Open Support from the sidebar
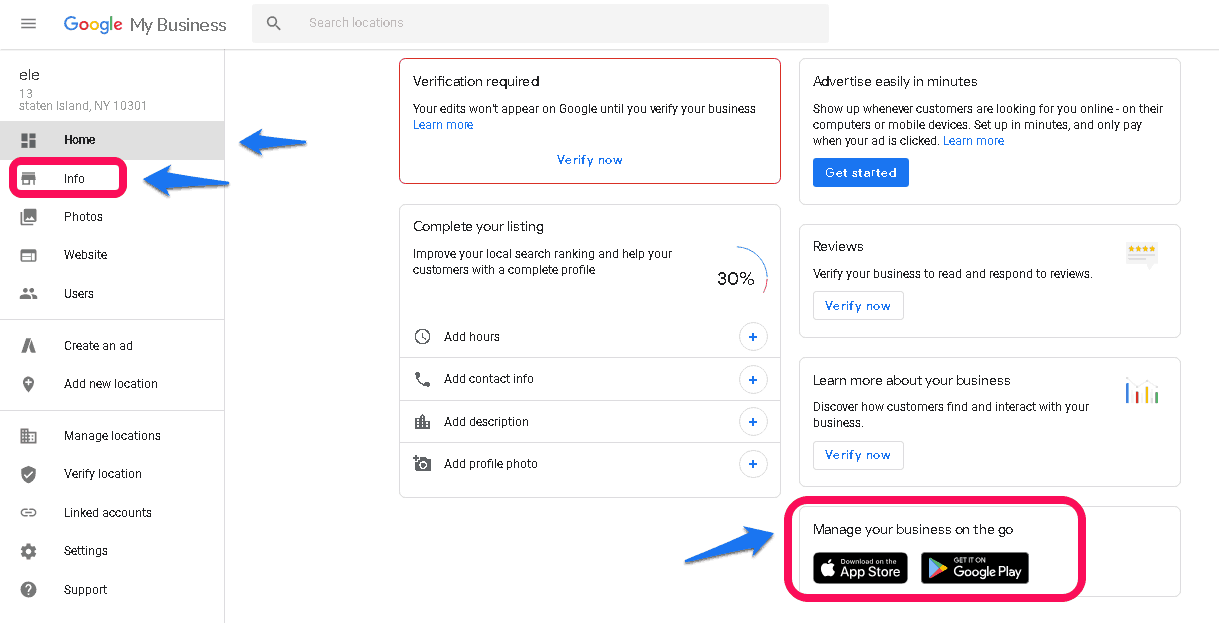Viewport: 1219px width, 634px height. coord(112,590)
